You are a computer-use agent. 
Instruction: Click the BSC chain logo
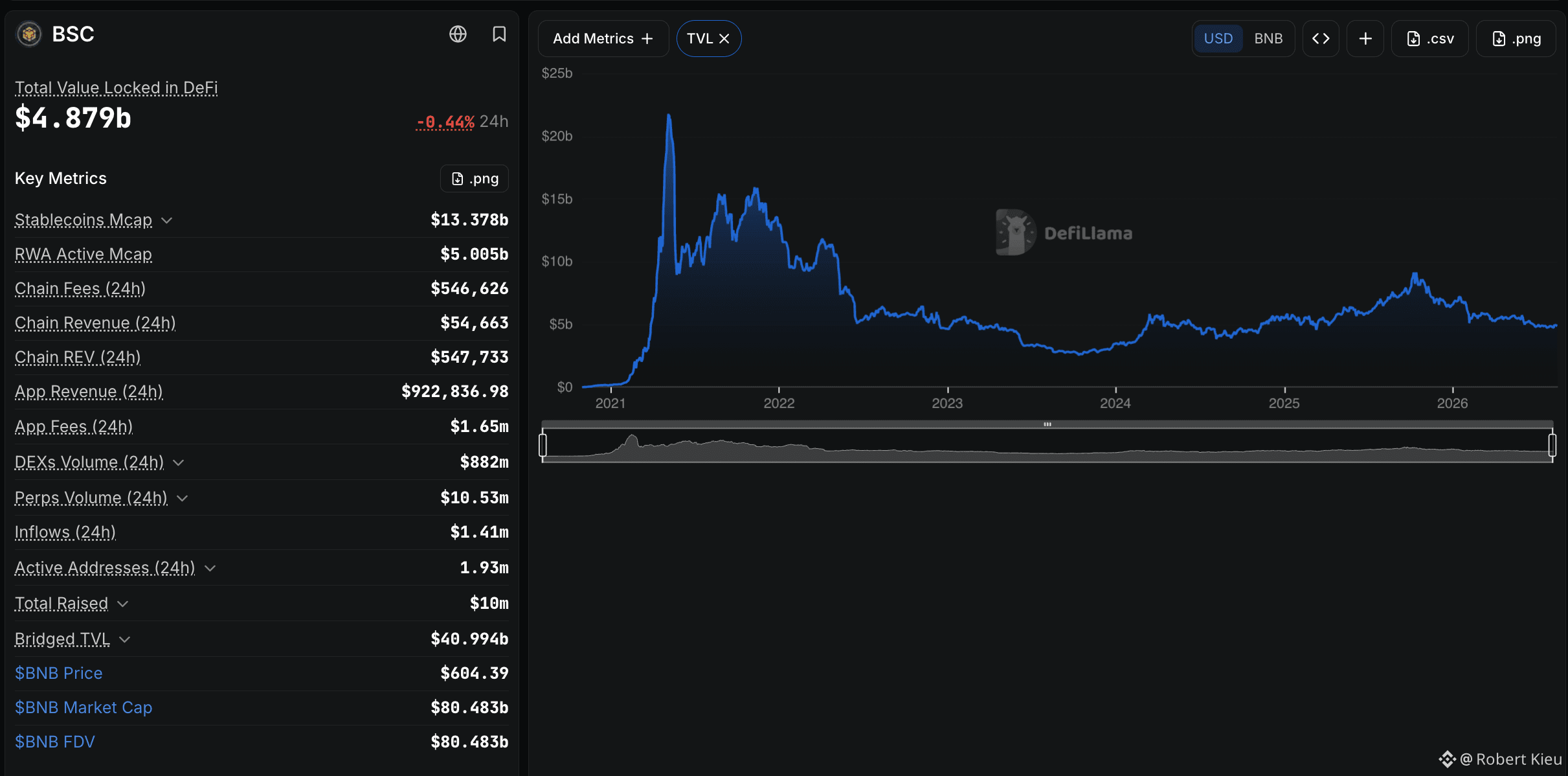[29, 34]
